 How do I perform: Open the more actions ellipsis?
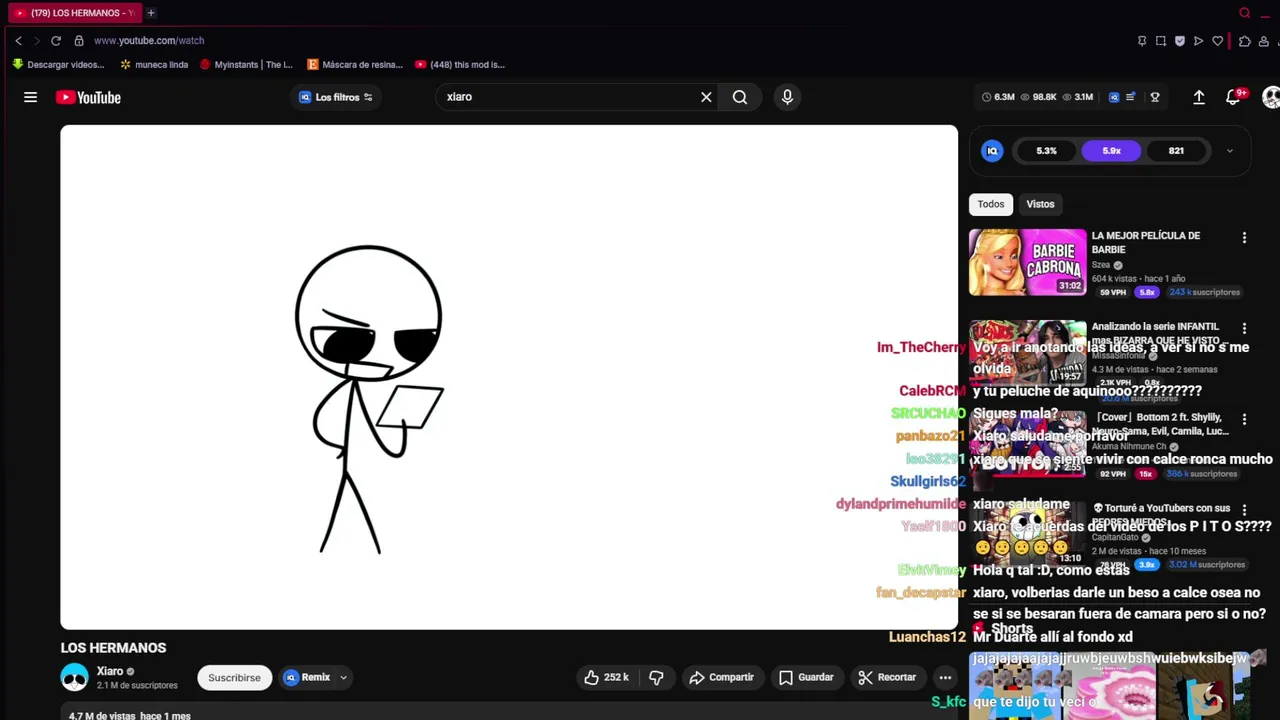(945, 677)
